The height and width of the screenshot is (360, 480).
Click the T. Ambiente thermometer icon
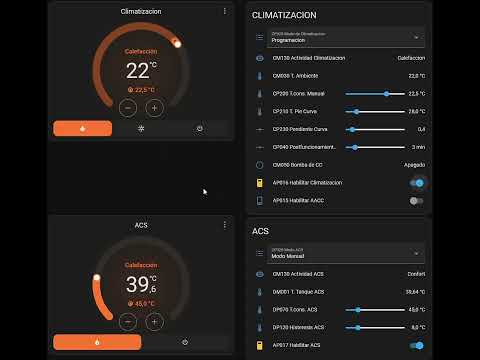260,76
